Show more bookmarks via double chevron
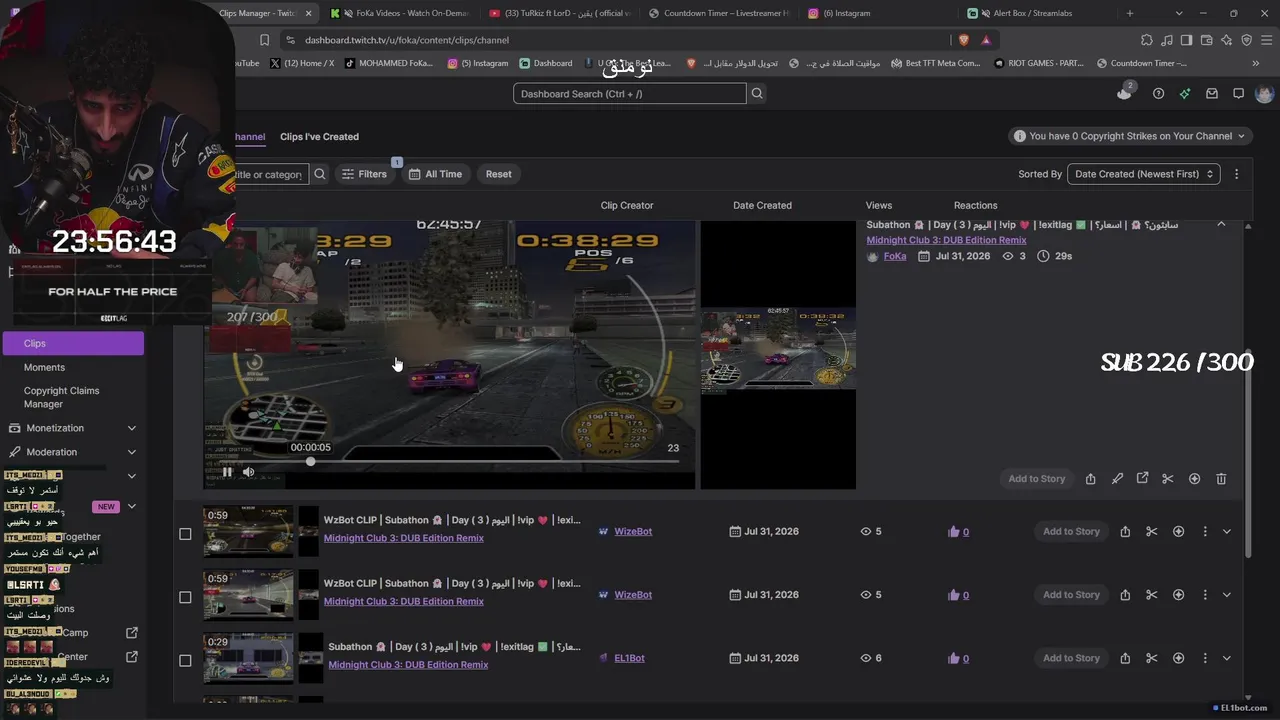1280x720 pixels. [1256, 63]
